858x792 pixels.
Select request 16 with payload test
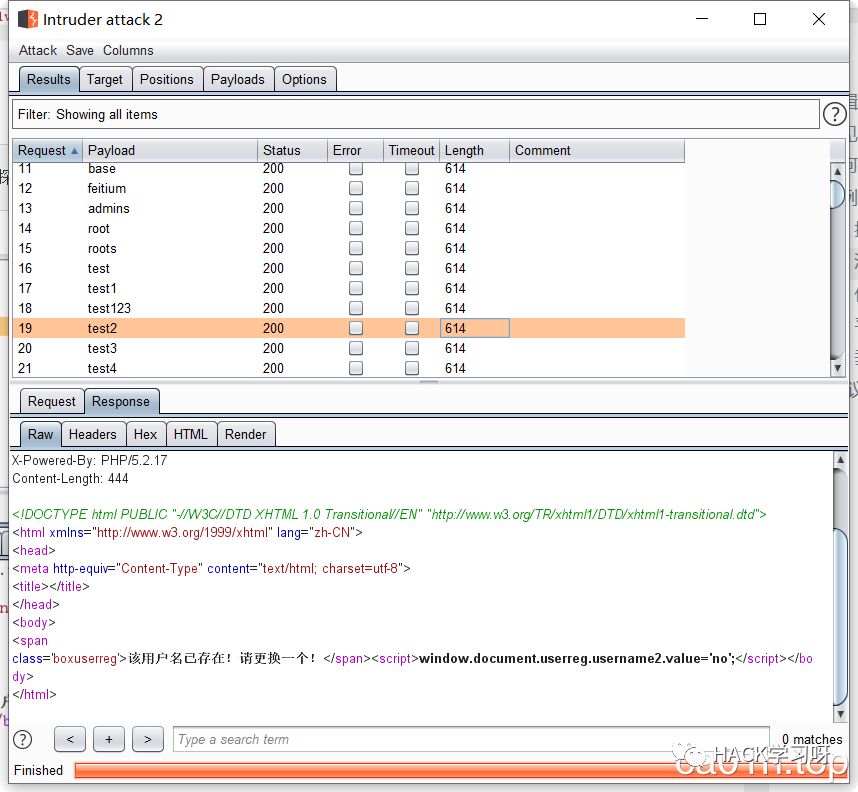(x=349, y=269)
